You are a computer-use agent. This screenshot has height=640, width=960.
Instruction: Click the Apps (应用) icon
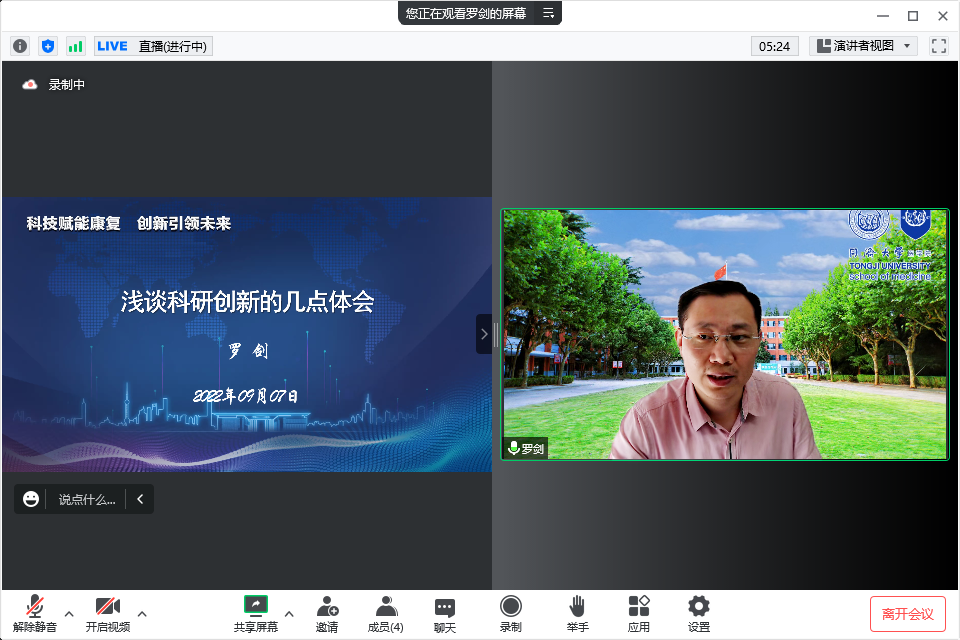(x=639, y=613)
